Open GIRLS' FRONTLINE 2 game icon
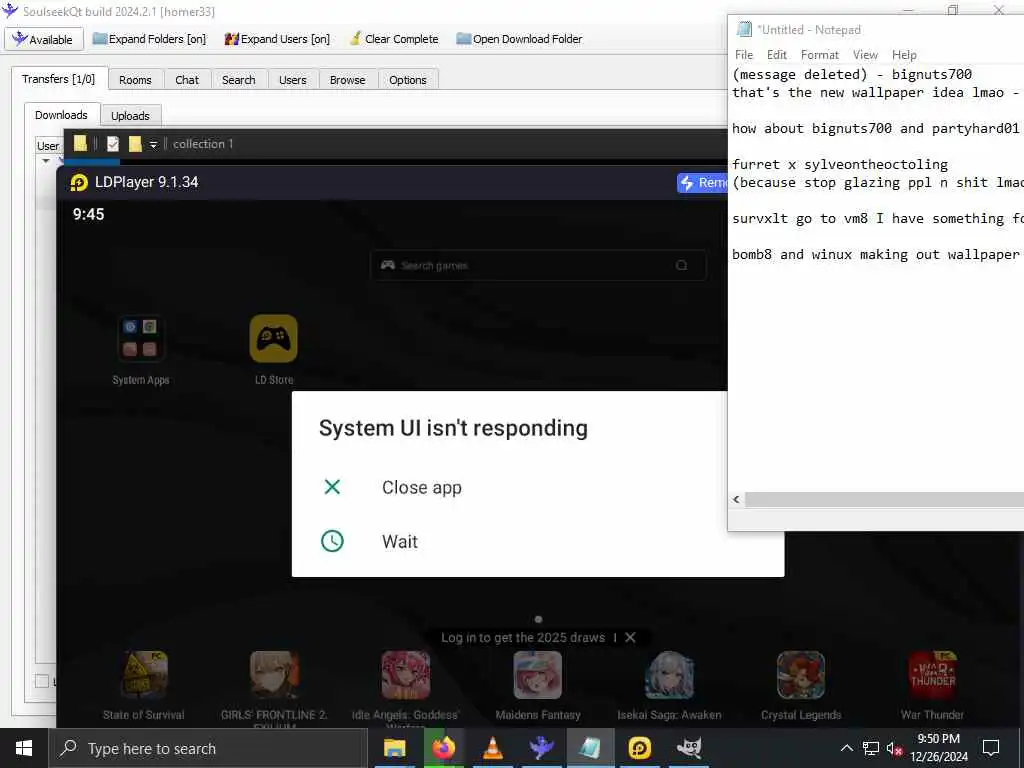1024x768 pixels. tap(274, 675)
